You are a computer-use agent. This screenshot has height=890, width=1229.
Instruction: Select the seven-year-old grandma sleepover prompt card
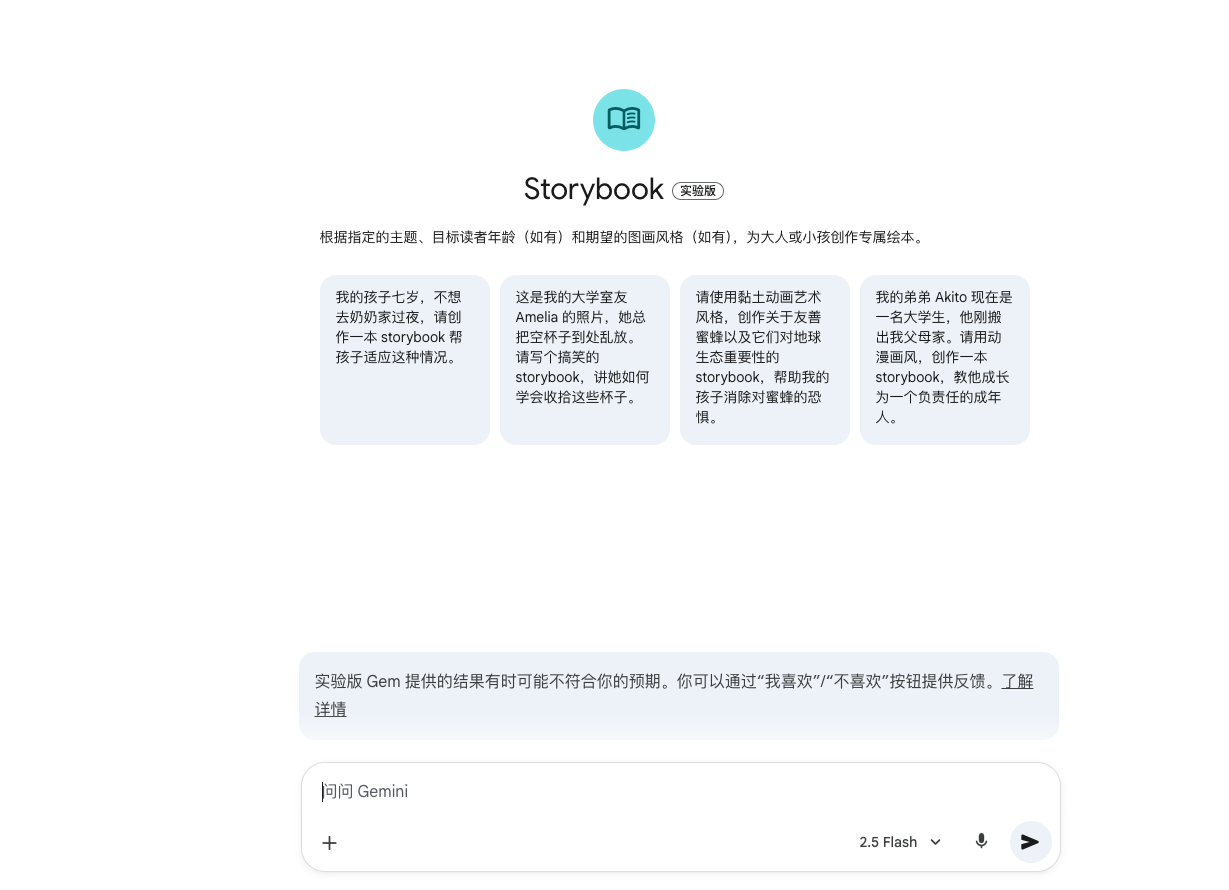coord(404,359)
